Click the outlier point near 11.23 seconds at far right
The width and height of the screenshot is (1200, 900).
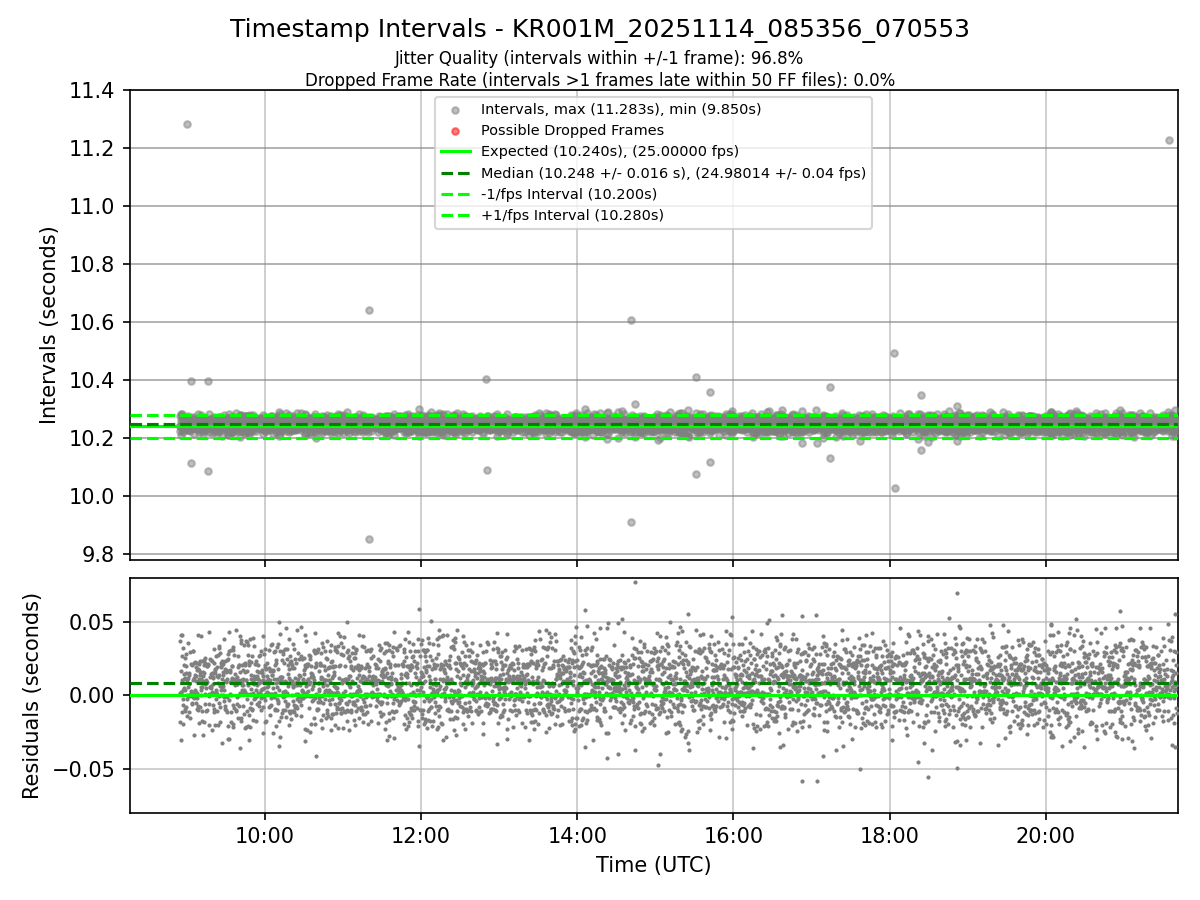(x=1169, y=140)
